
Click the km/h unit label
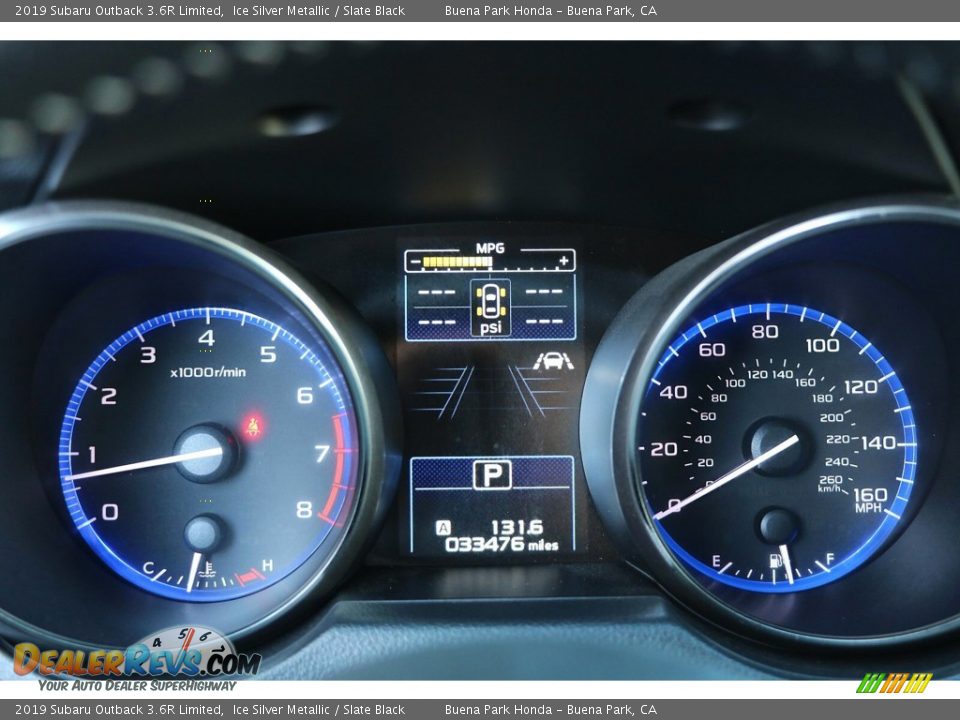(x=829, y=488)
